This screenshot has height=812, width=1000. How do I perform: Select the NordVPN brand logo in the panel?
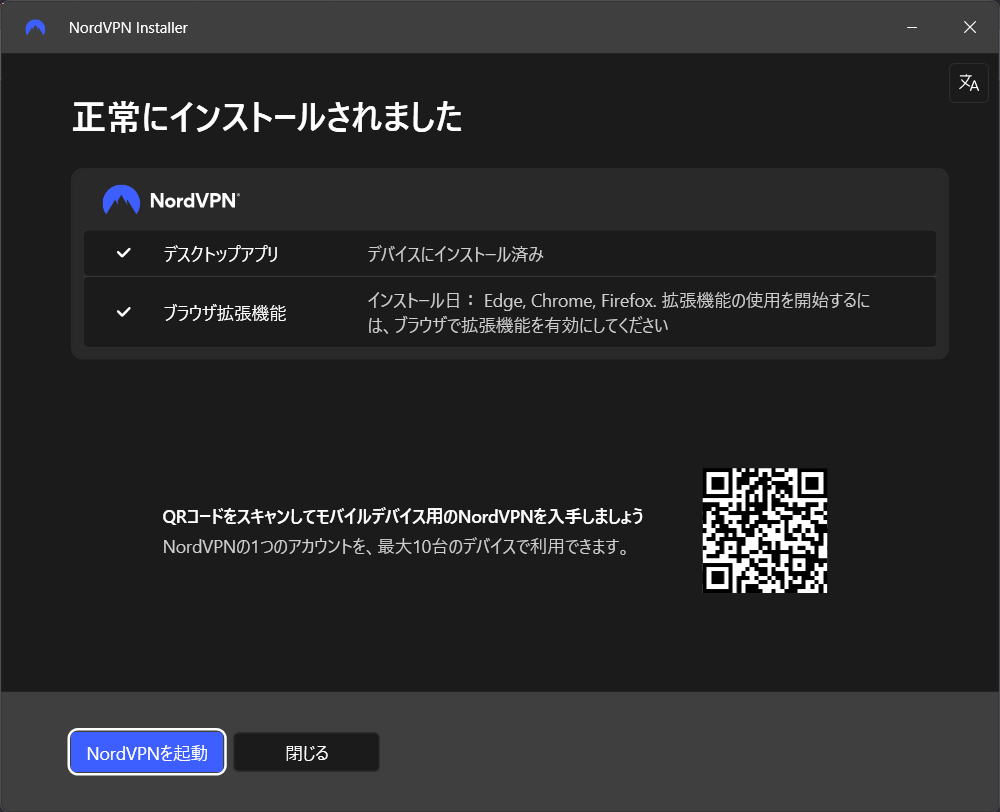click(170, 199)
